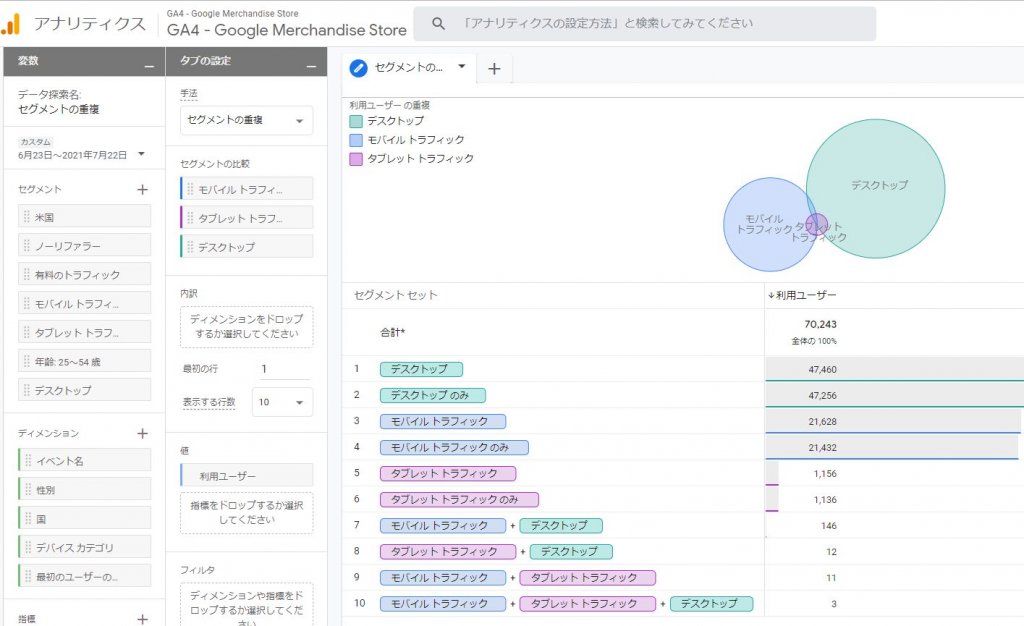Image resolution: width=1024 pixels, height=626 pixels.
Task: Click the total 70,243 value
Action: 820,324
